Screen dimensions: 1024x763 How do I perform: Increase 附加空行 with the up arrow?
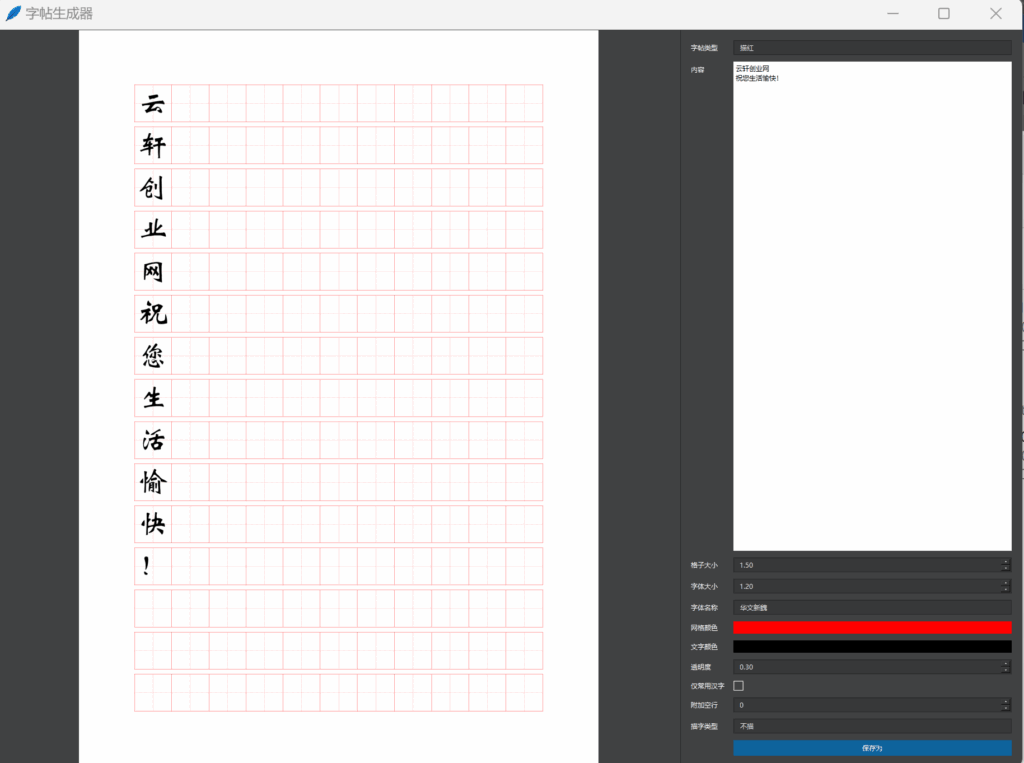point(1005,702)
